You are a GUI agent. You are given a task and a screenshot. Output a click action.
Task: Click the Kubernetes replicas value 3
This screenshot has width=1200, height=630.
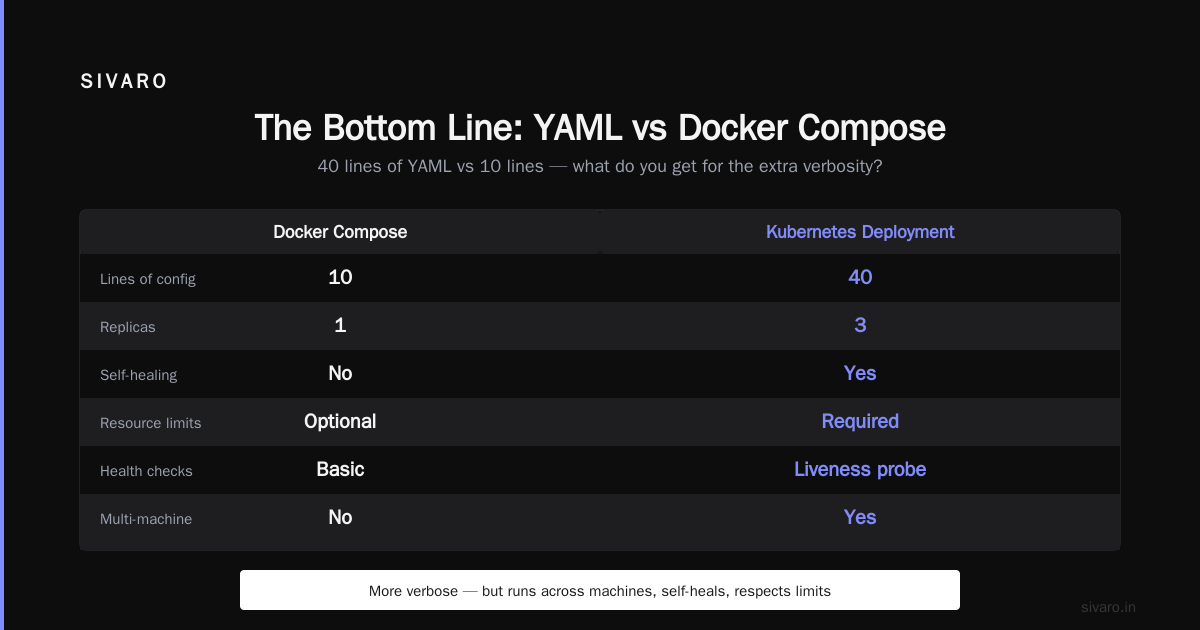[860, 325]
